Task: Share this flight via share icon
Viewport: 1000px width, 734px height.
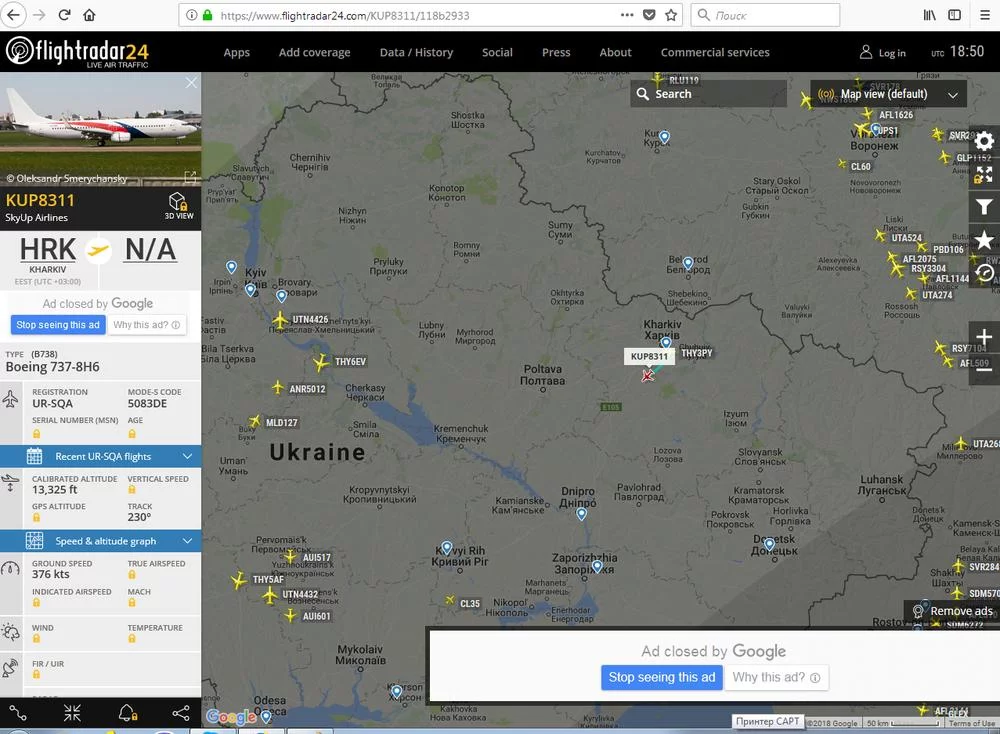Action: 181,713
